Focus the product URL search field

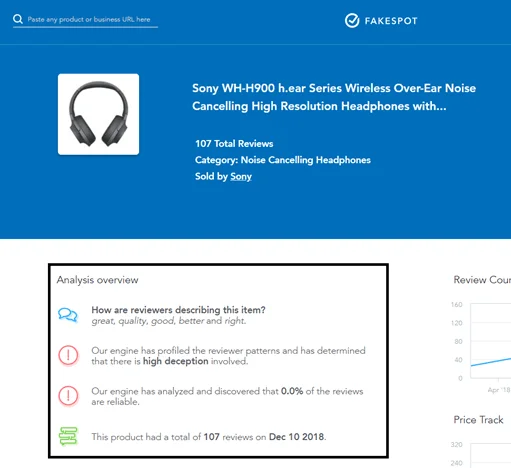click(85, 20)
